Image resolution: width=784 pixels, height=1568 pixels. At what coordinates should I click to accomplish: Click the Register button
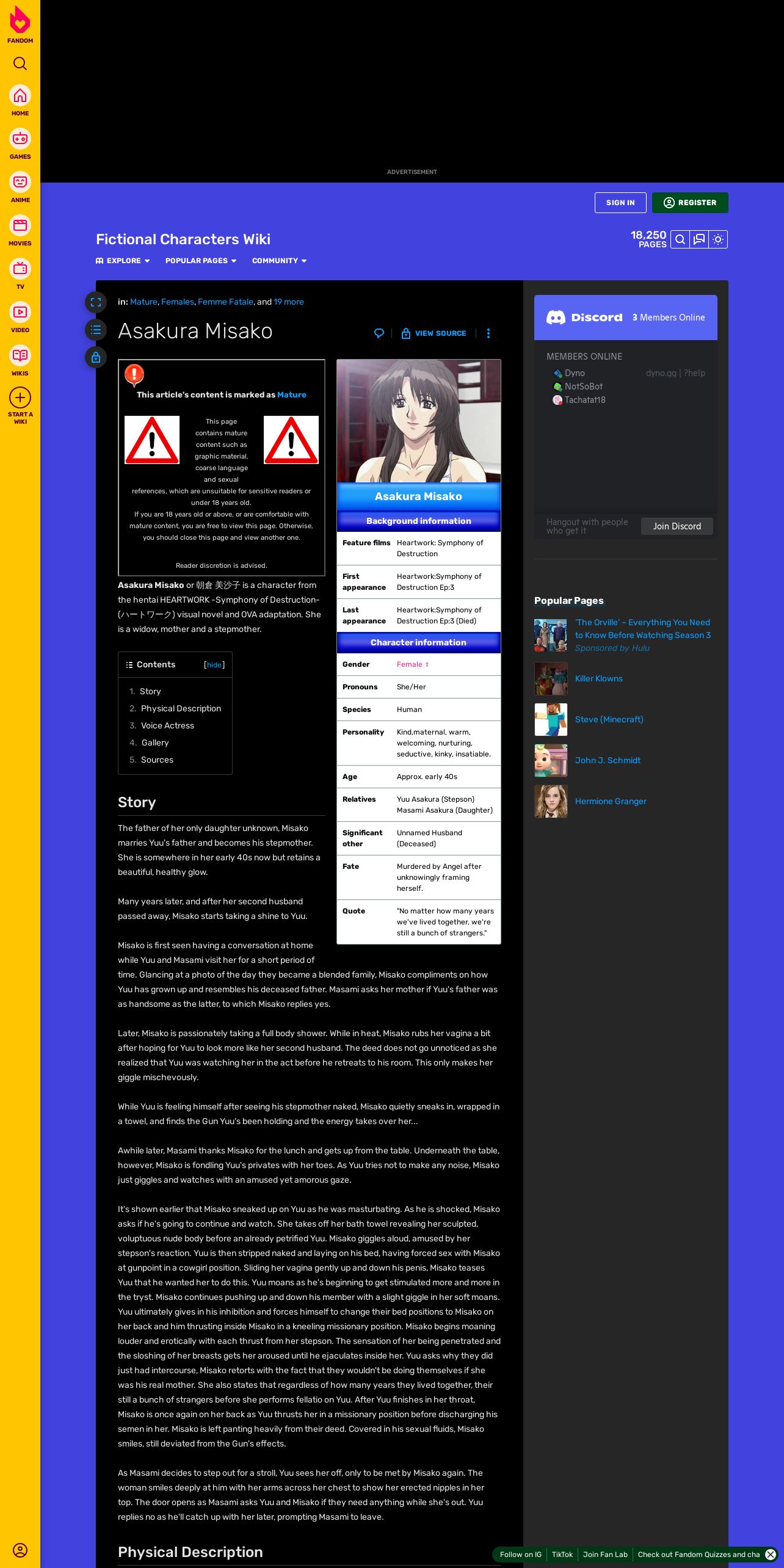point(690,203)
